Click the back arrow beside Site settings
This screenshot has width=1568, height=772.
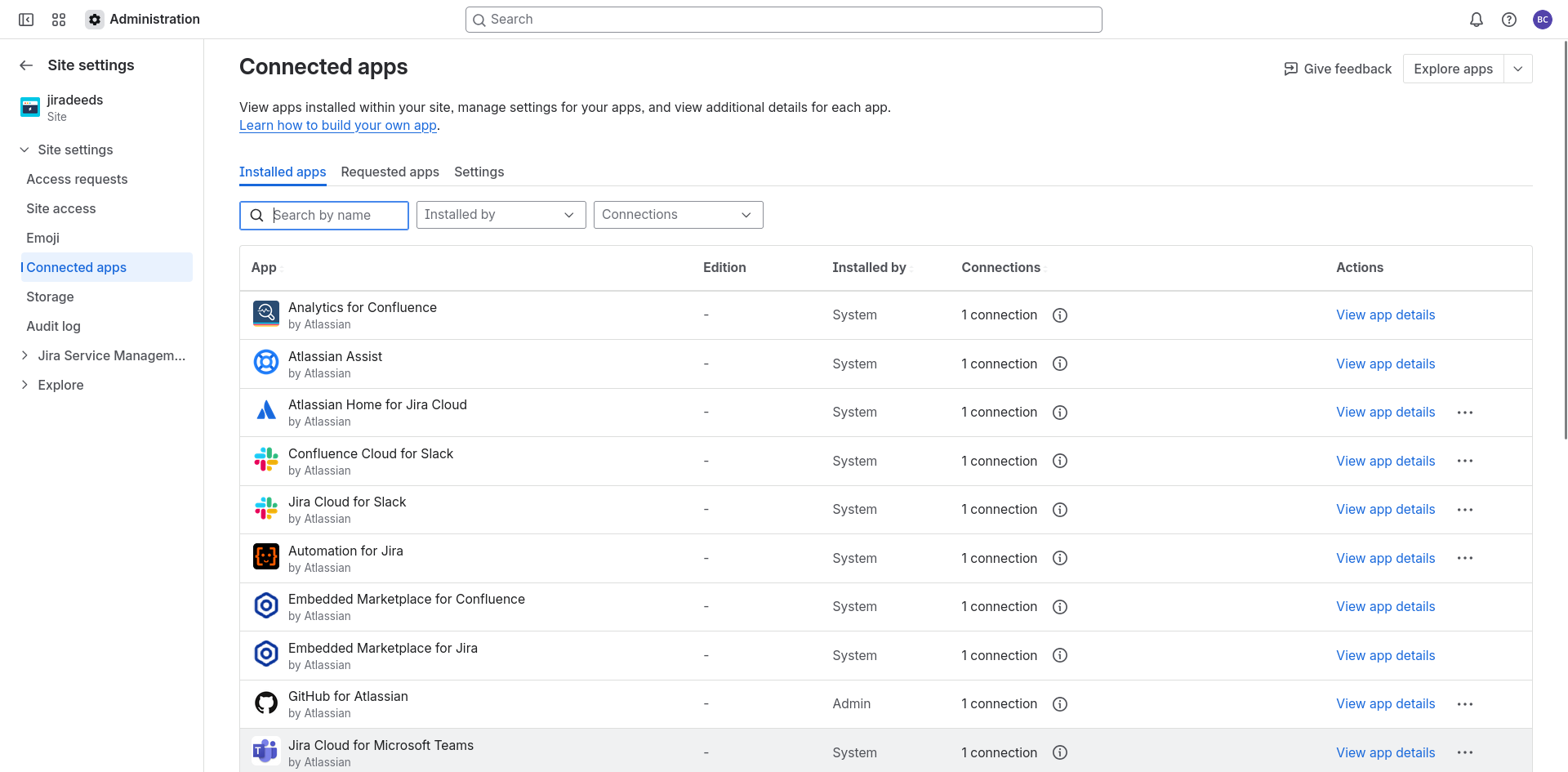click(26, 65)
